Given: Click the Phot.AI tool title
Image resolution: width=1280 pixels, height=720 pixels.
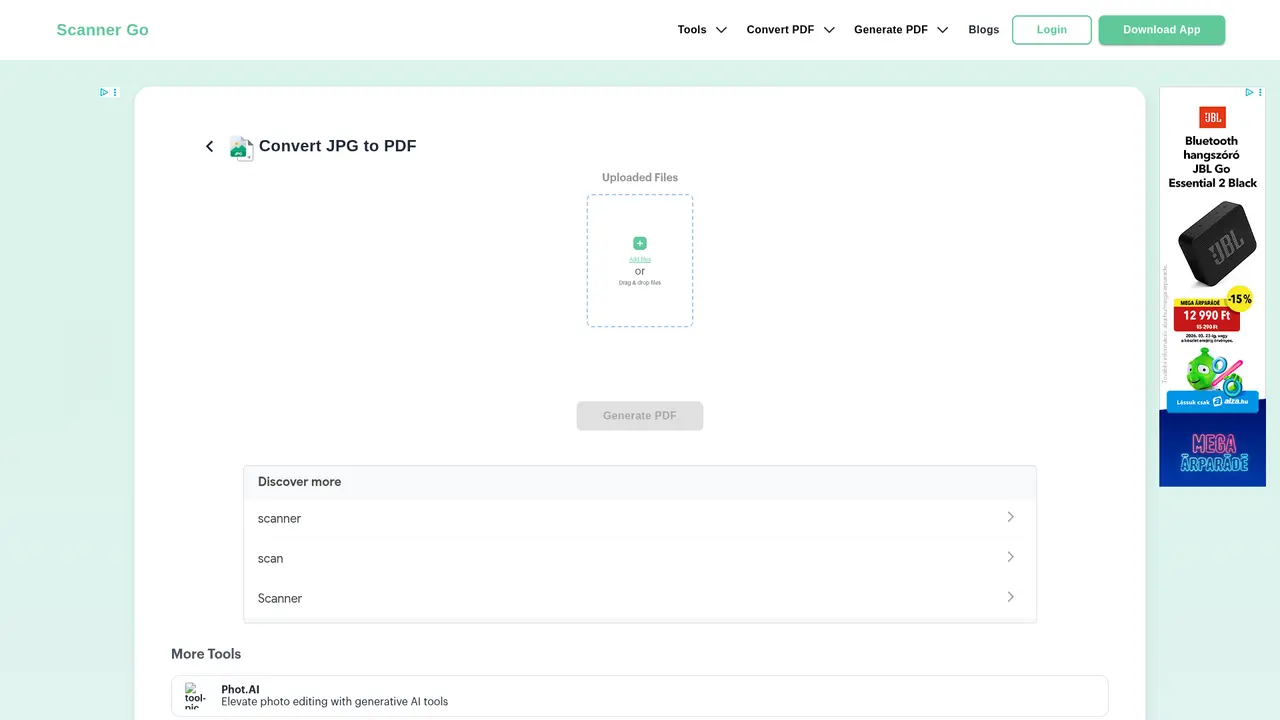Looking at the screenshot, I should click(240, 690).
